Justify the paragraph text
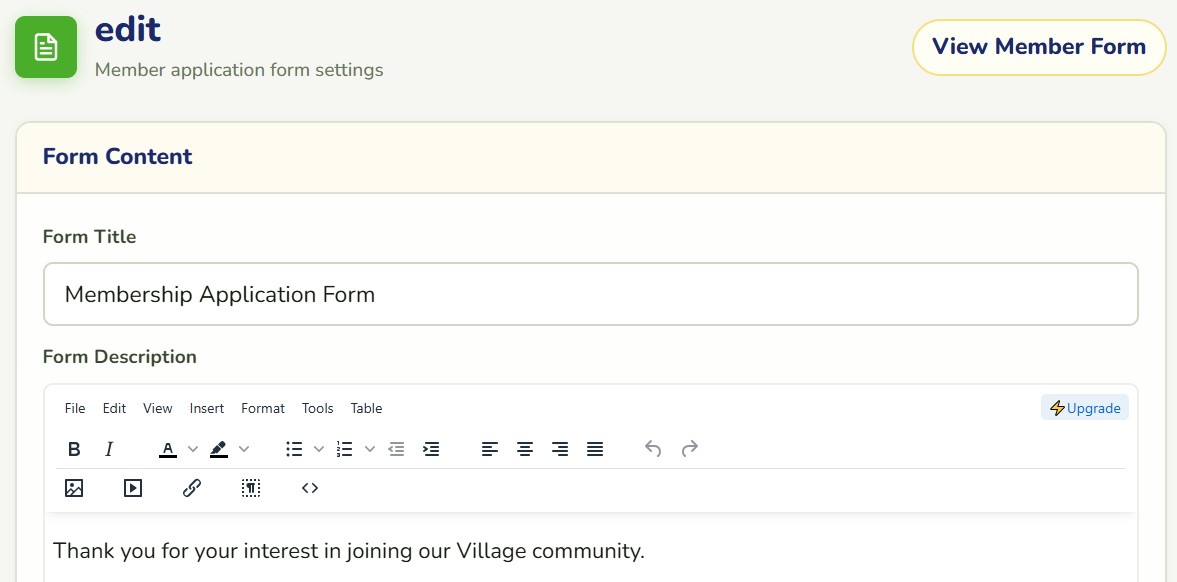The height and width of the screenshot is (582, 1177). coord(595,449)
